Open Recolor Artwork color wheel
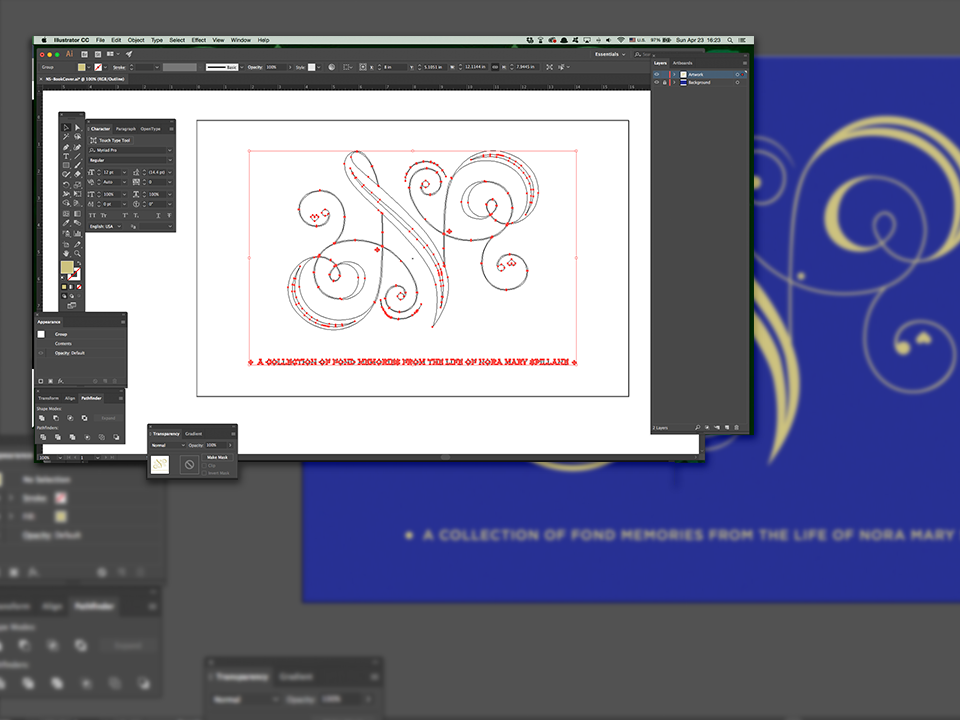Screen dimensions: 960x720 click(x=331, y=67)
